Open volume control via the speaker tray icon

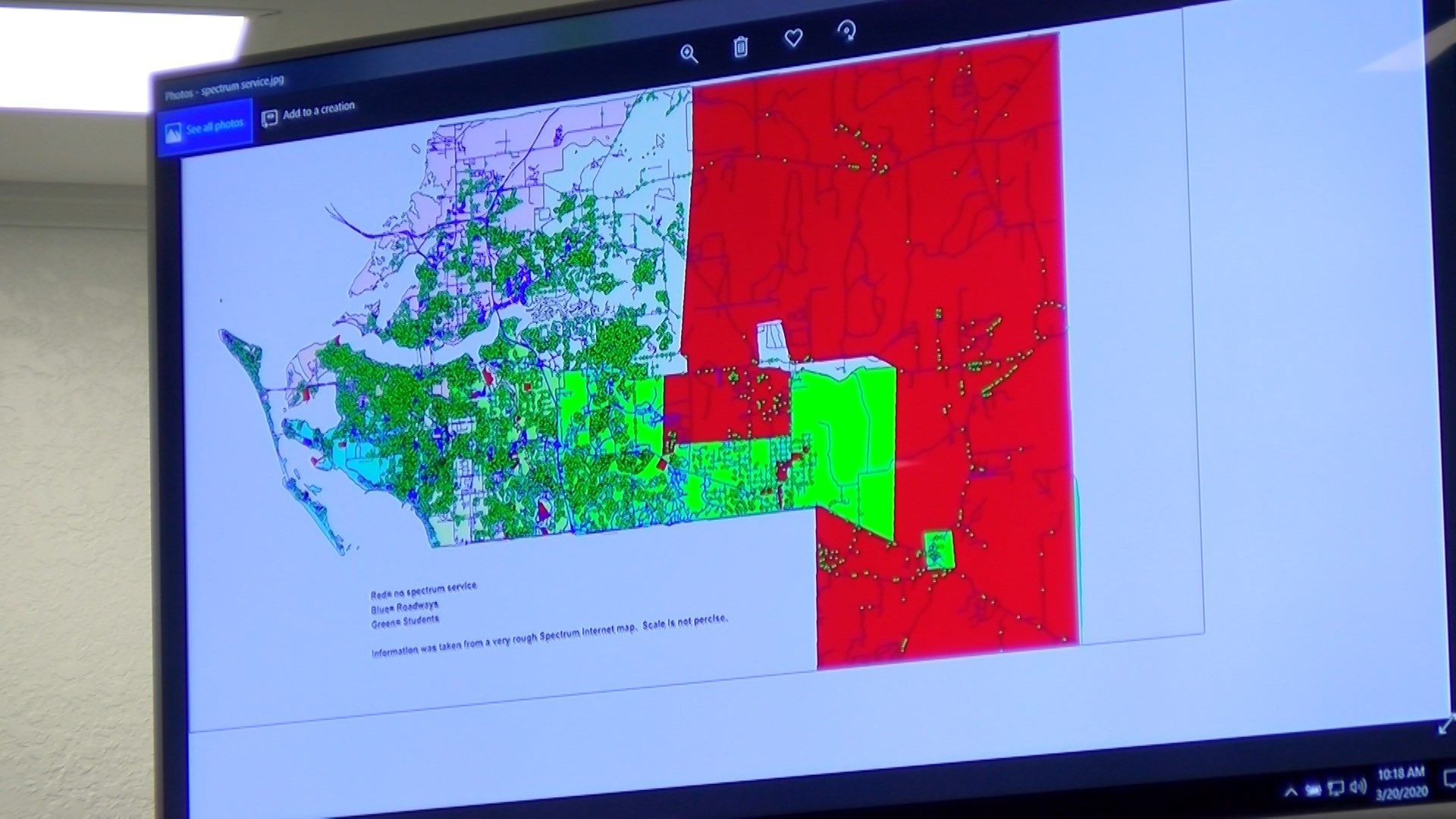[x=1357, y=786]
